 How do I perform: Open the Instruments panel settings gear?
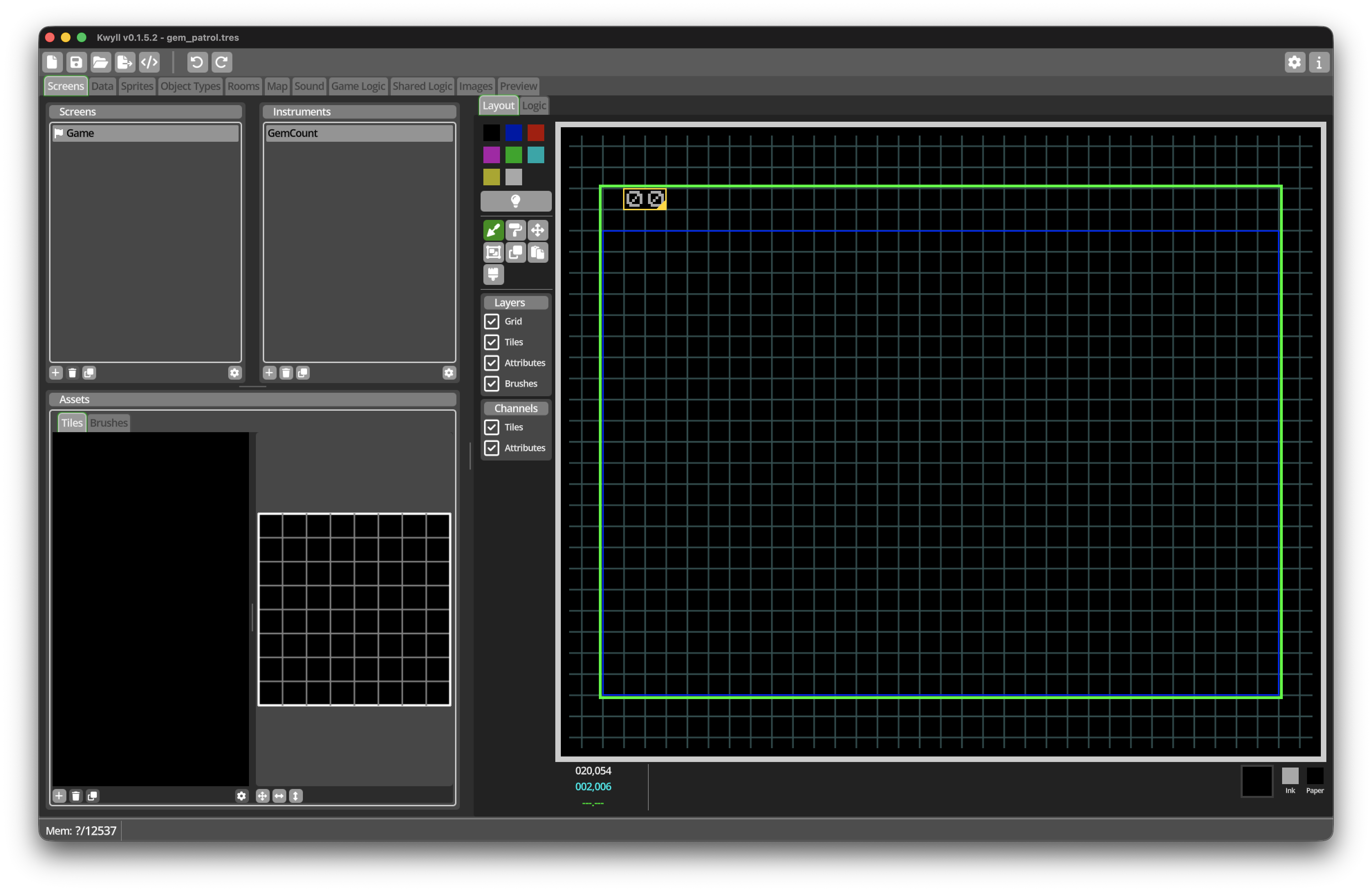[x=449, y=373]
